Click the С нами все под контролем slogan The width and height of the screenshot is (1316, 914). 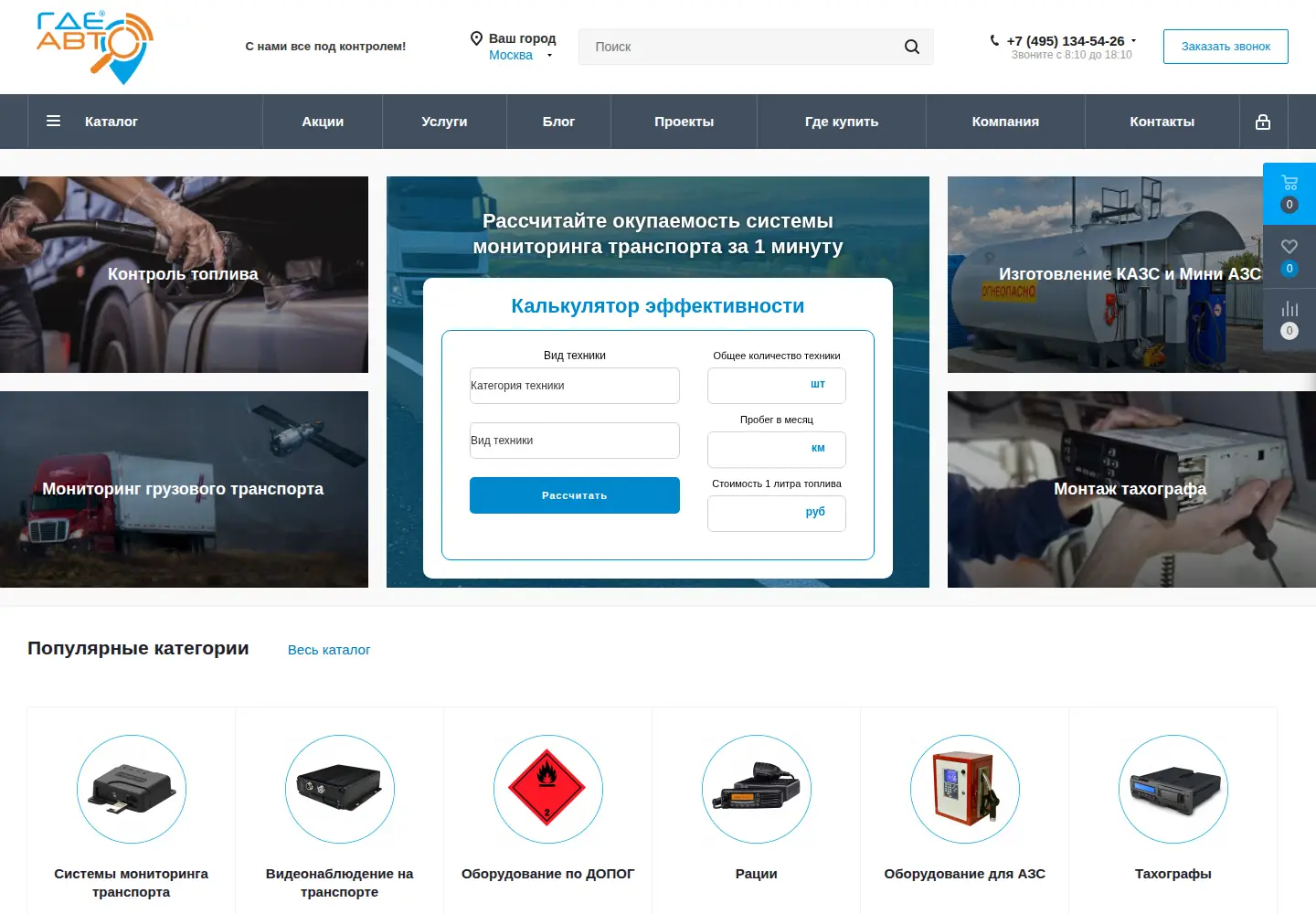coord(325,47)
